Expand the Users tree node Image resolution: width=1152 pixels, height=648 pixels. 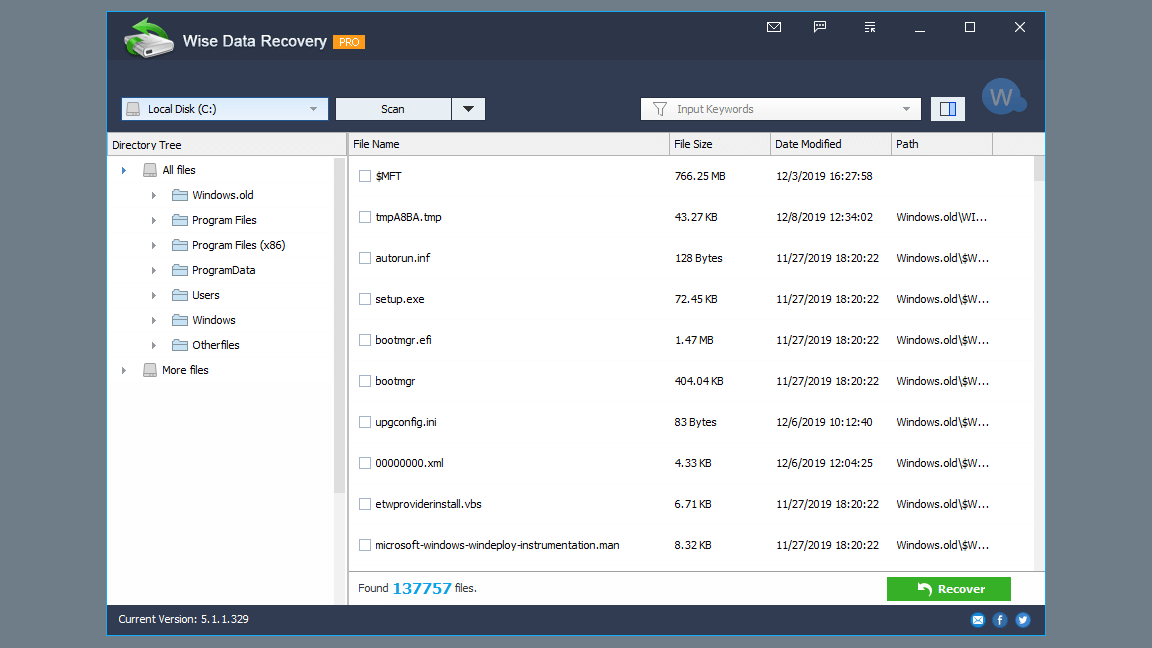(154, 295)
